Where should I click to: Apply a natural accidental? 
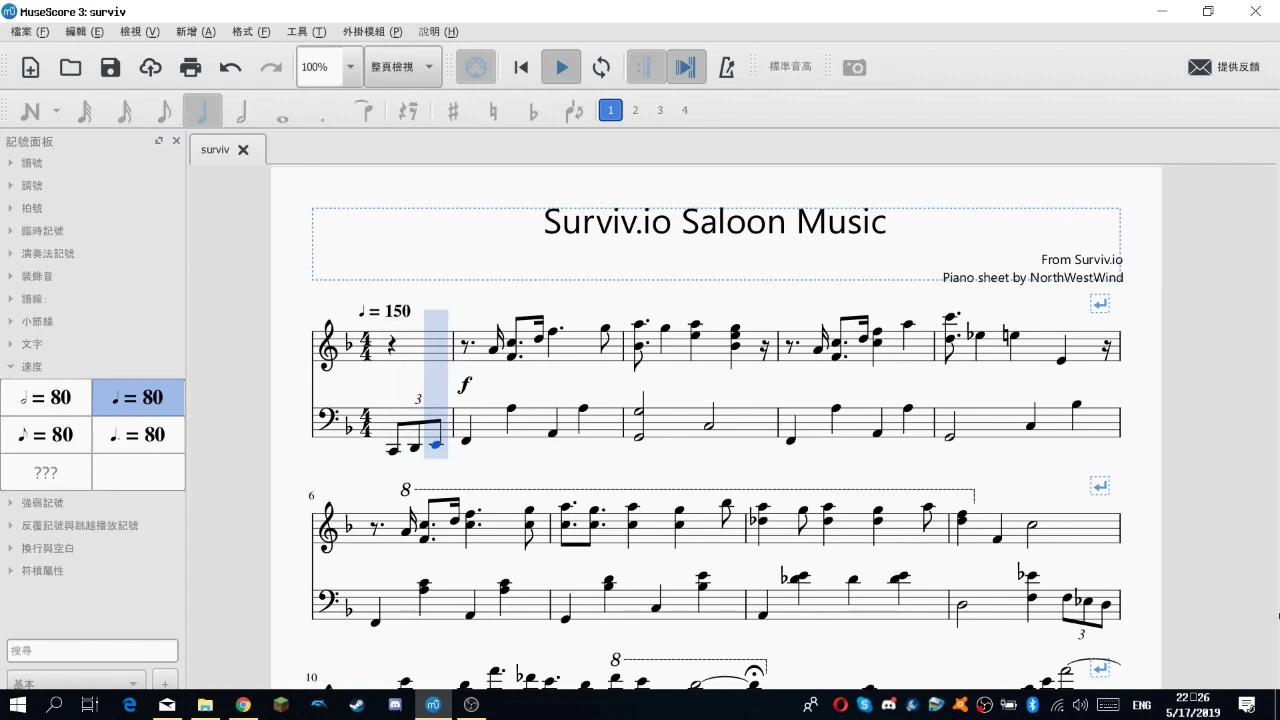tap(493, 111)
